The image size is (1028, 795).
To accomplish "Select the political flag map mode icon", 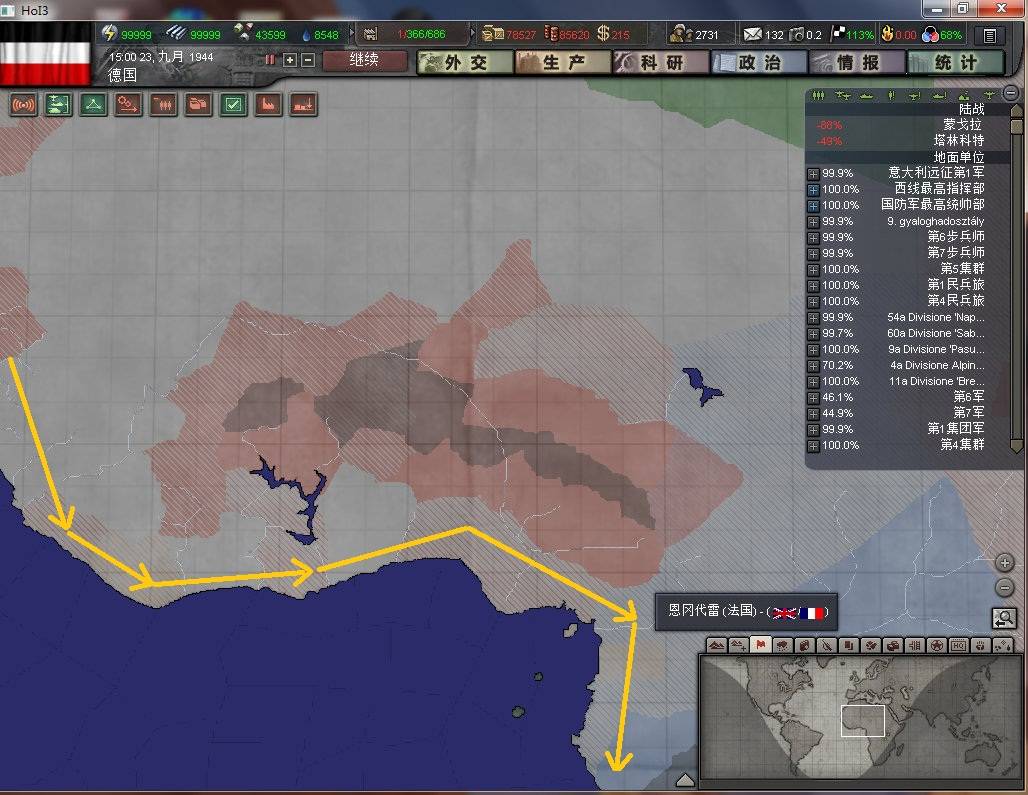I will click(761, 646).
